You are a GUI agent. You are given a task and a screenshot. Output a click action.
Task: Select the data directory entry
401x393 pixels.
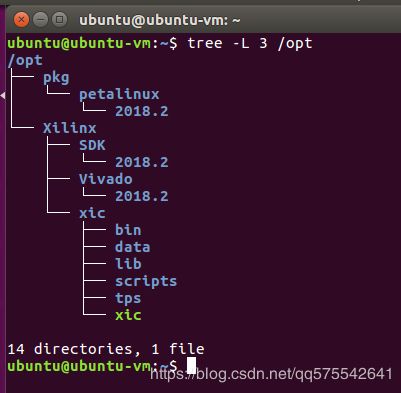133,247
